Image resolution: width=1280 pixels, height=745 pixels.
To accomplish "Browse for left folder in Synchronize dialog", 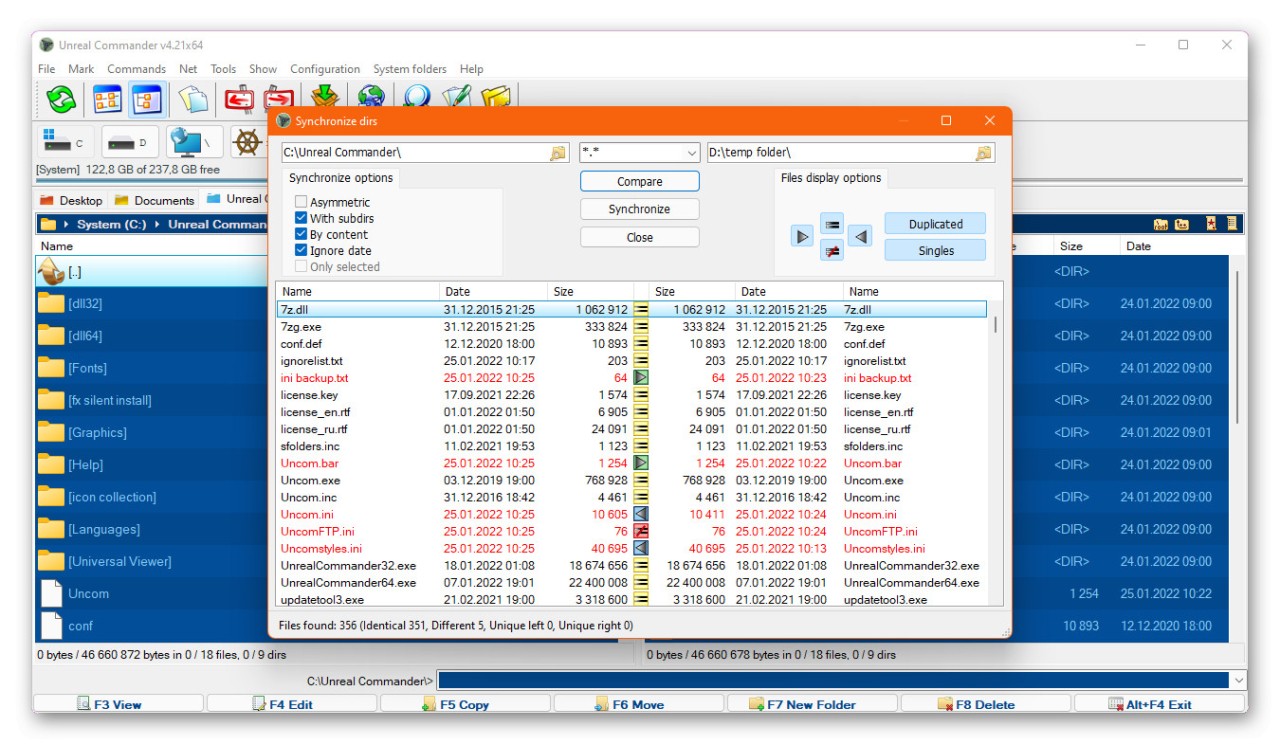I will (x=558, y=153).
